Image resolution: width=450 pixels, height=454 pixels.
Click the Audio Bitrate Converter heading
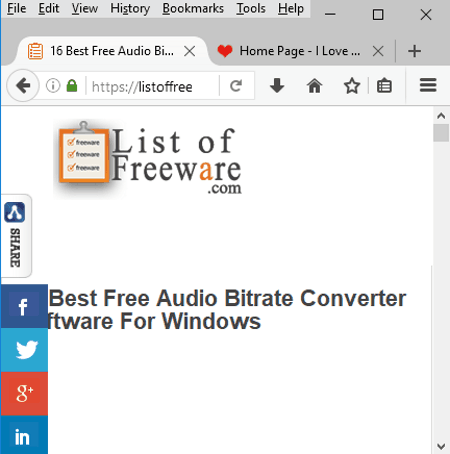227,309
